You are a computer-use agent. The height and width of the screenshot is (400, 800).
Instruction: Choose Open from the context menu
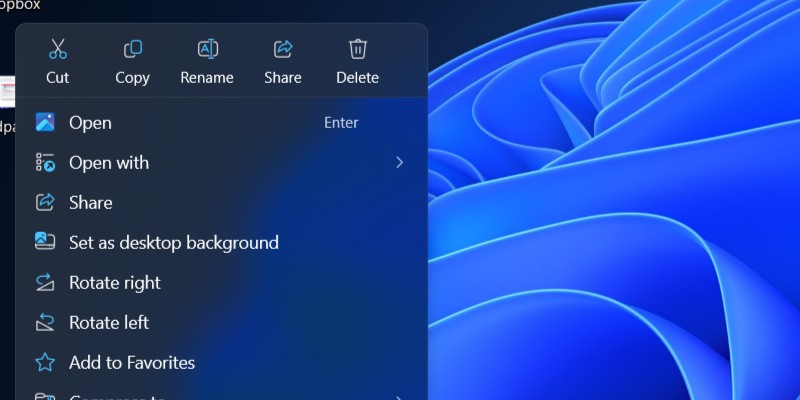(x=221, y=122)
